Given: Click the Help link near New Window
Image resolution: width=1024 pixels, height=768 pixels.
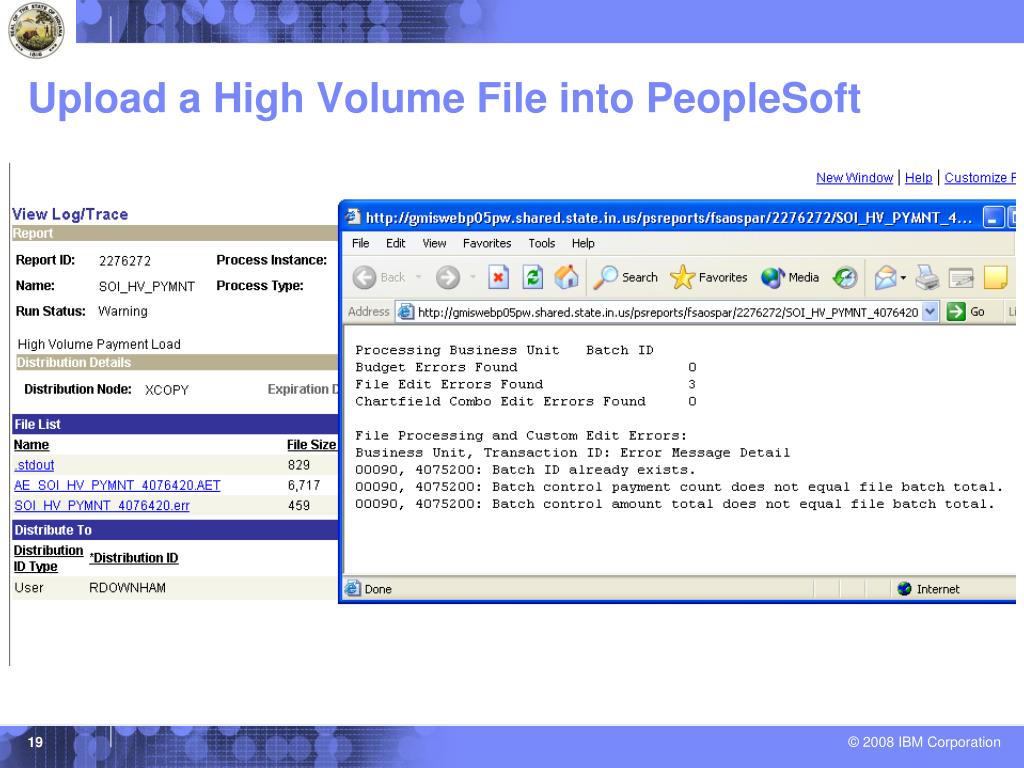Looking at the screenshot, I should 918,178.
